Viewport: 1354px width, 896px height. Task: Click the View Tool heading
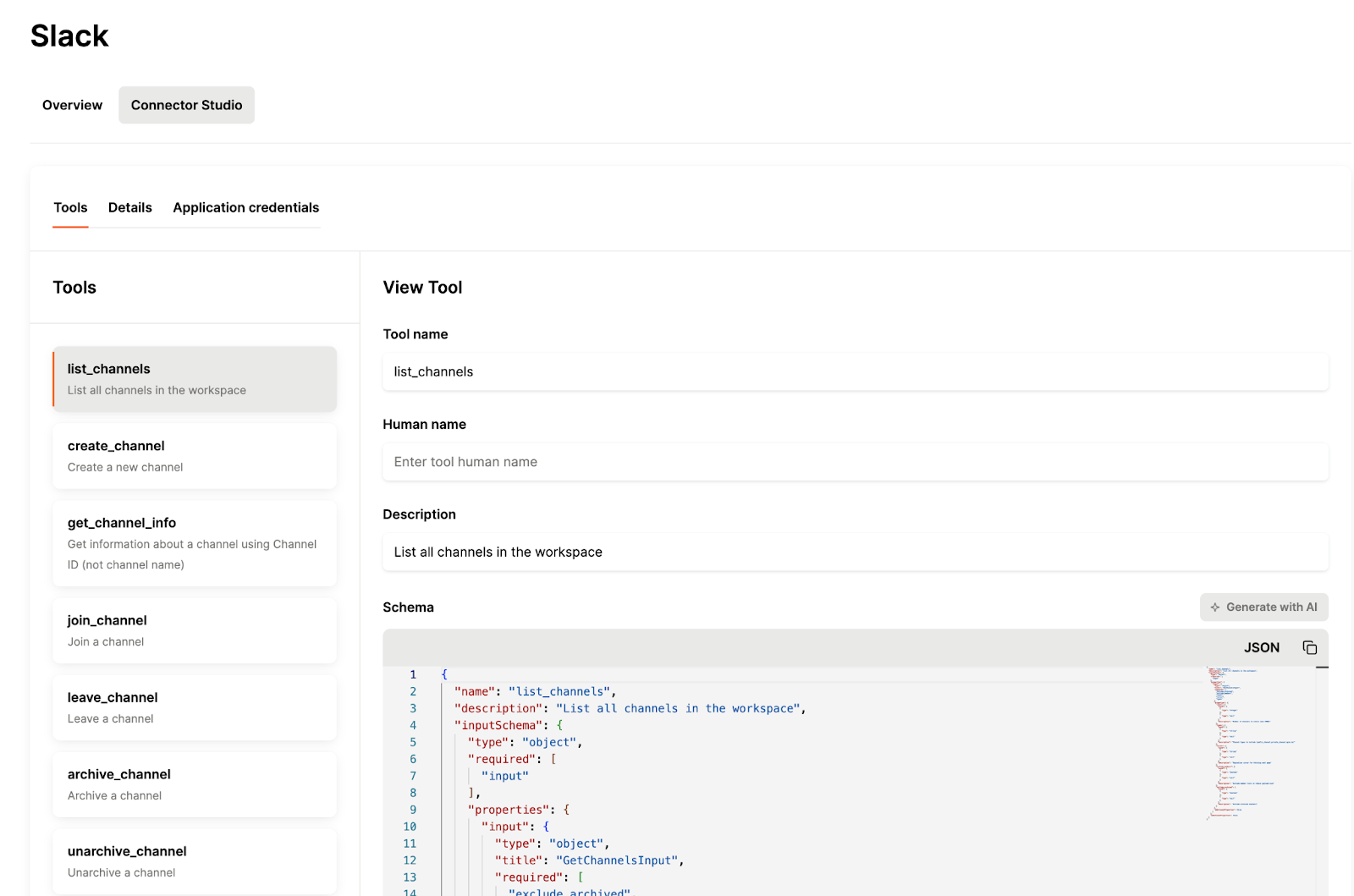(422, 287)
